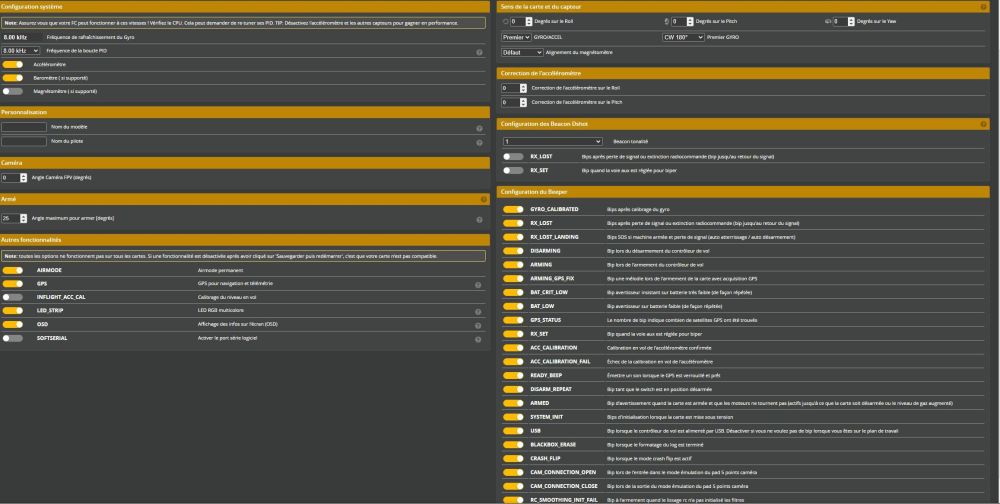Enable the Magnétomètre switch
The height and width of the screenshot is (504, 1000).
click(12, 91)
